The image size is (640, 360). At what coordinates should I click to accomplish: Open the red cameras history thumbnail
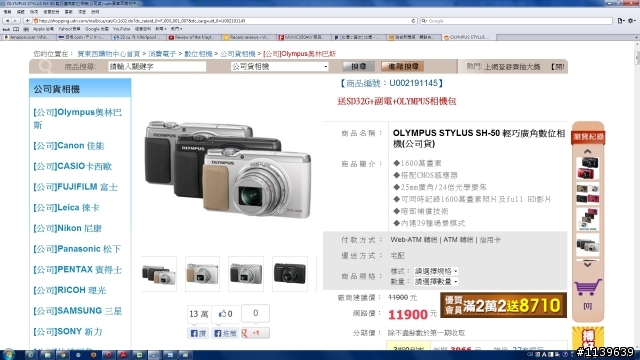[x=587, y=168]
